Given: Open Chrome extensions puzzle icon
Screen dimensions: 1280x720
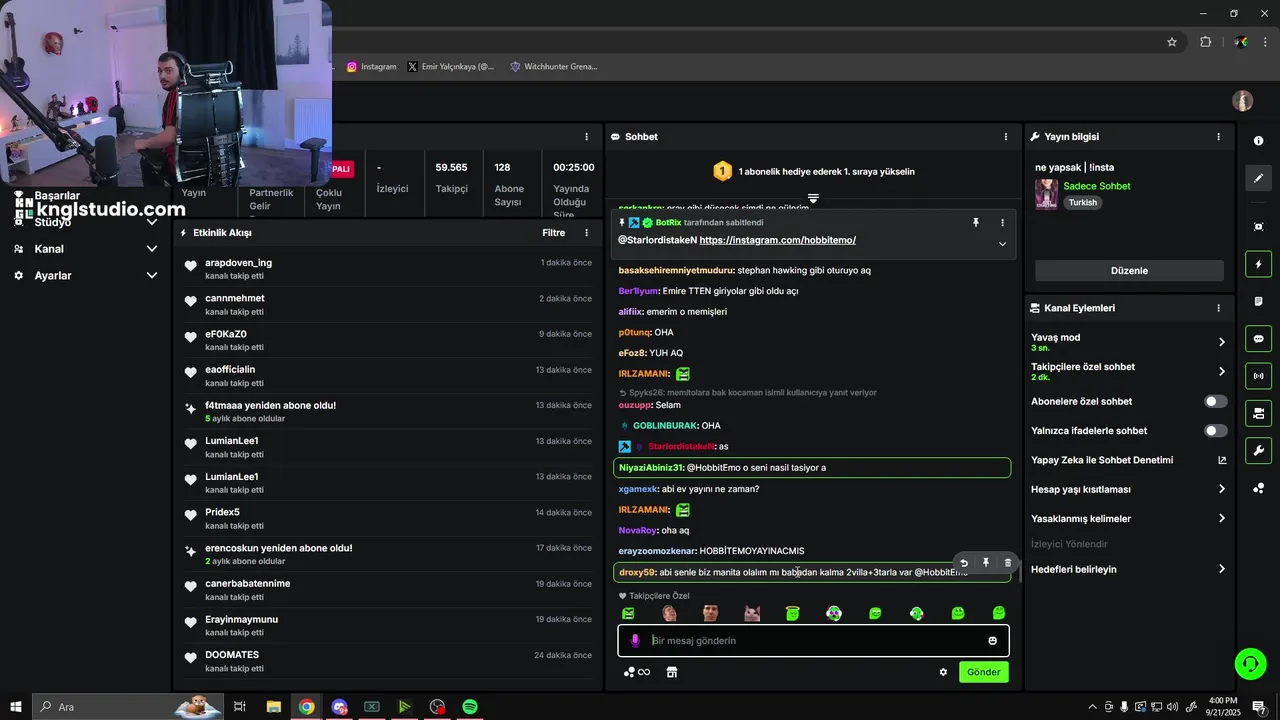Looking at the screenshot, I should coord(1205,42).
